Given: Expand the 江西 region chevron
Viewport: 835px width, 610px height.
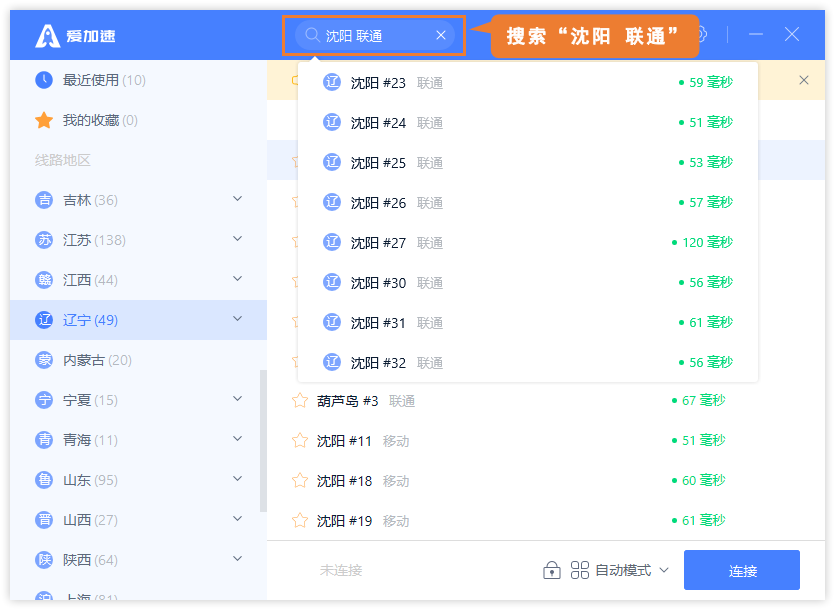Looking at the screenshot, I should 238,279.
